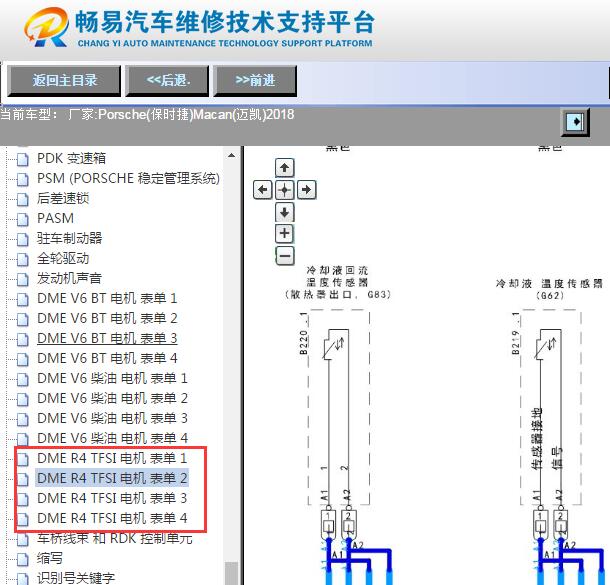Select DME V6 柴油 电机 表单 2

(x=112, y=398)
